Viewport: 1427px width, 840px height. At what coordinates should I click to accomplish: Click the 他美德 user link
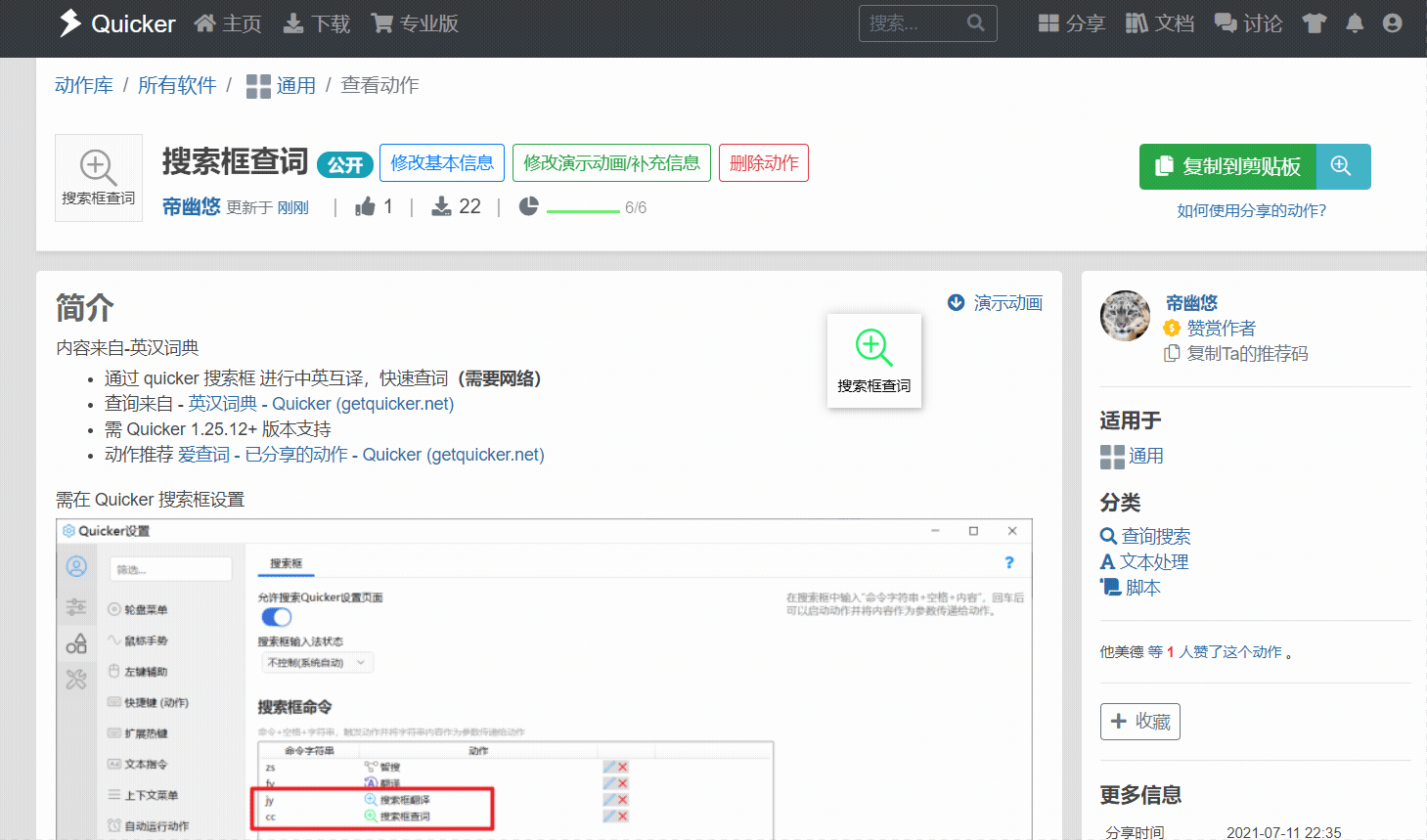pos(1122,652)
